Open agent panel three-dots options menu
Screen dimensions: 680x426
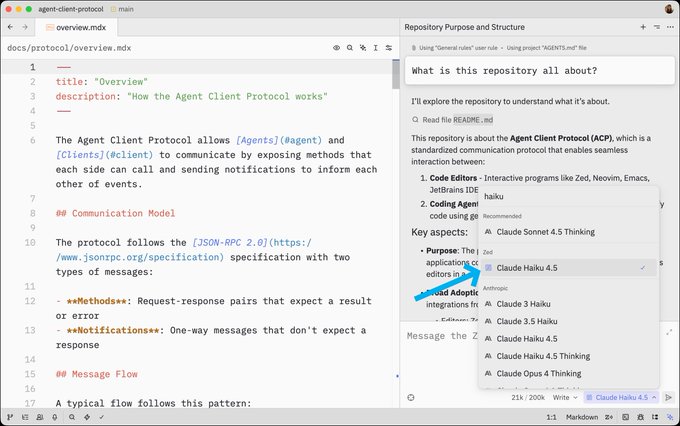coord(670,27)
